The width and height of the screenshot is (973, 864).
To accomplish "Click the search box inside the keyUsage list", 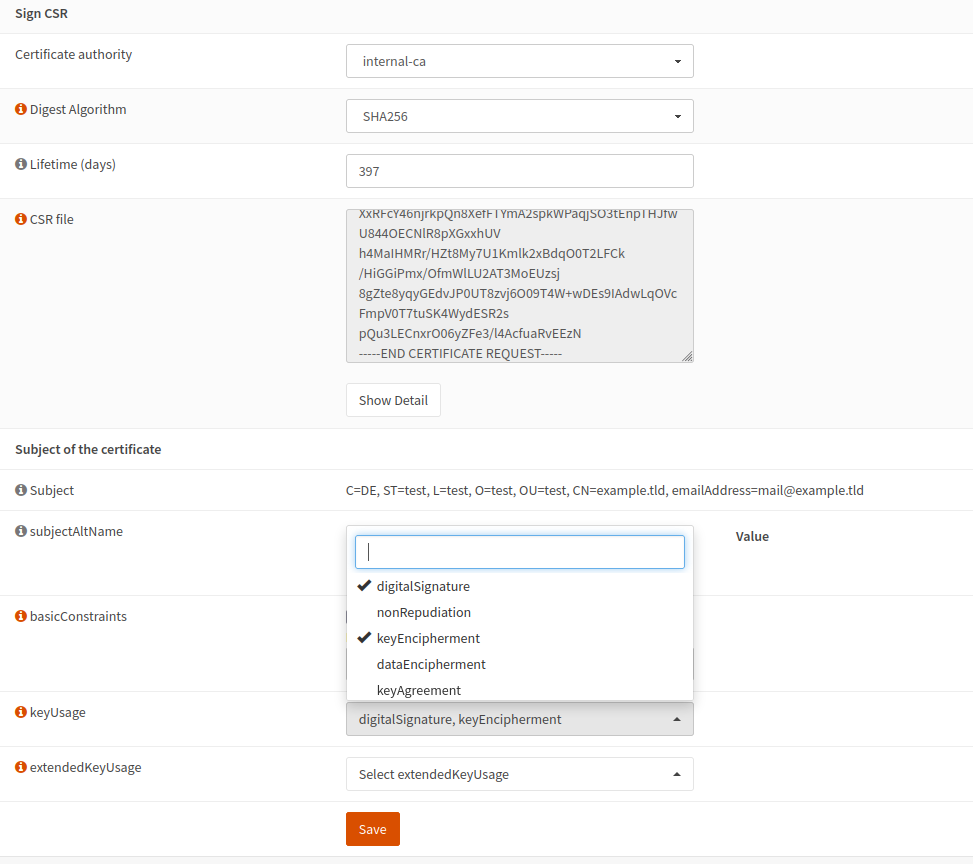I will (519, 551).
